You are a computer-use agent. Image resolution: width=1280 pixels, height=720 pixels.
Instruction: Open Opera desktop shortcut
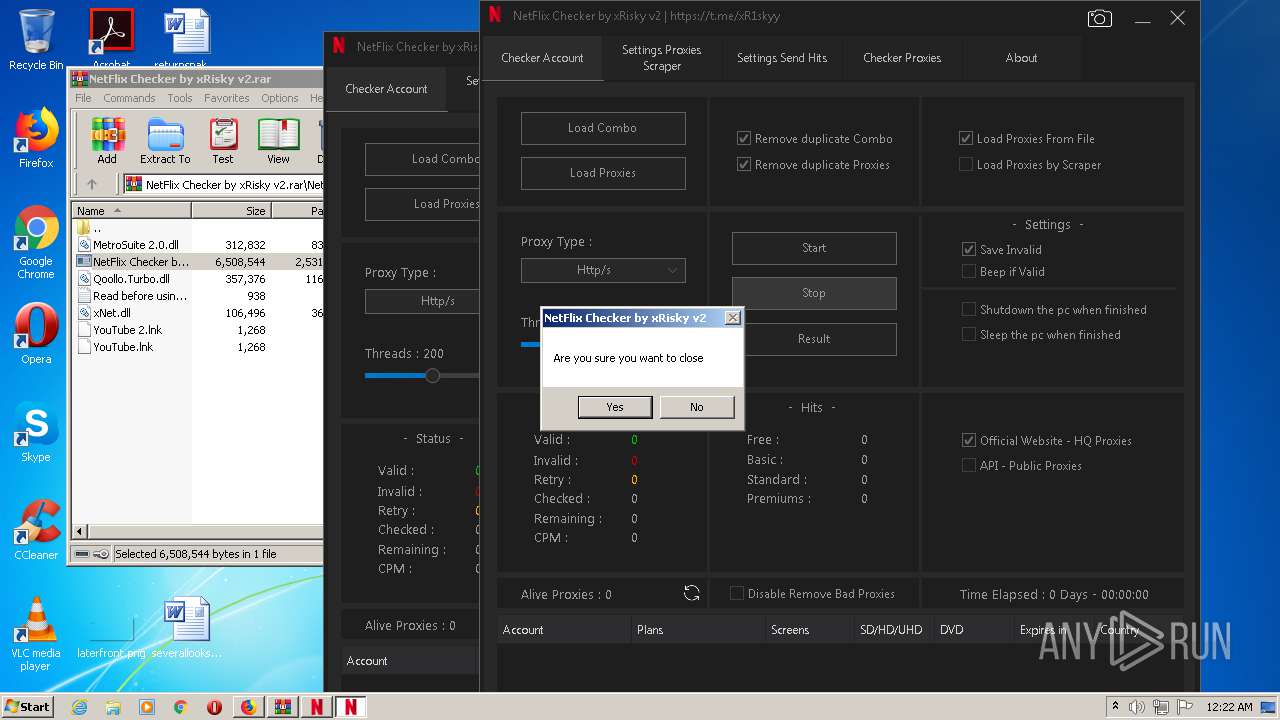click(x=36, y=334)
